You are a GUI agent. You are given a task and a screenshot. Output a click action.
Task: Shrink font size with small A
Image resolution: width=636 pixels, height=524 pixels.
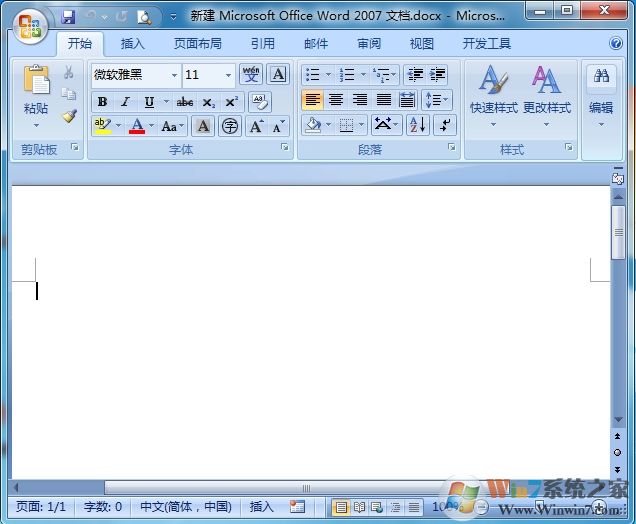coord(278,127)
